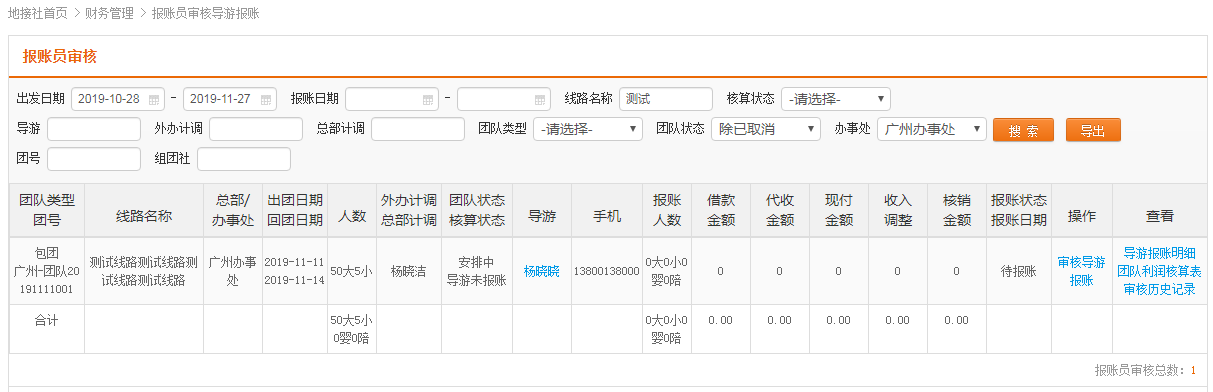Viewport: 1213px width, 392px height.
Task: Open calendar icon in first 报账日期 field
Action: [428, 99]
